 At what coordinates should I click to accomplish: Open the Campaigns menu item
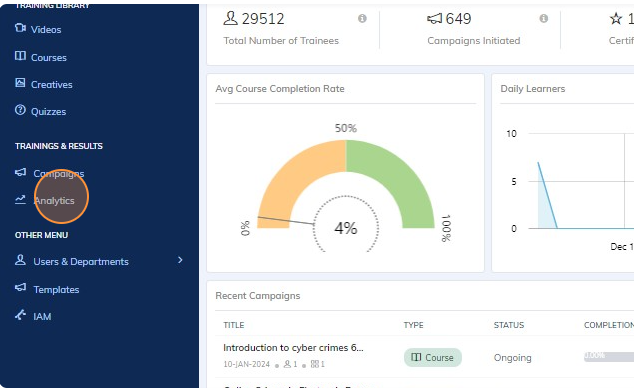tap(59, 173)
